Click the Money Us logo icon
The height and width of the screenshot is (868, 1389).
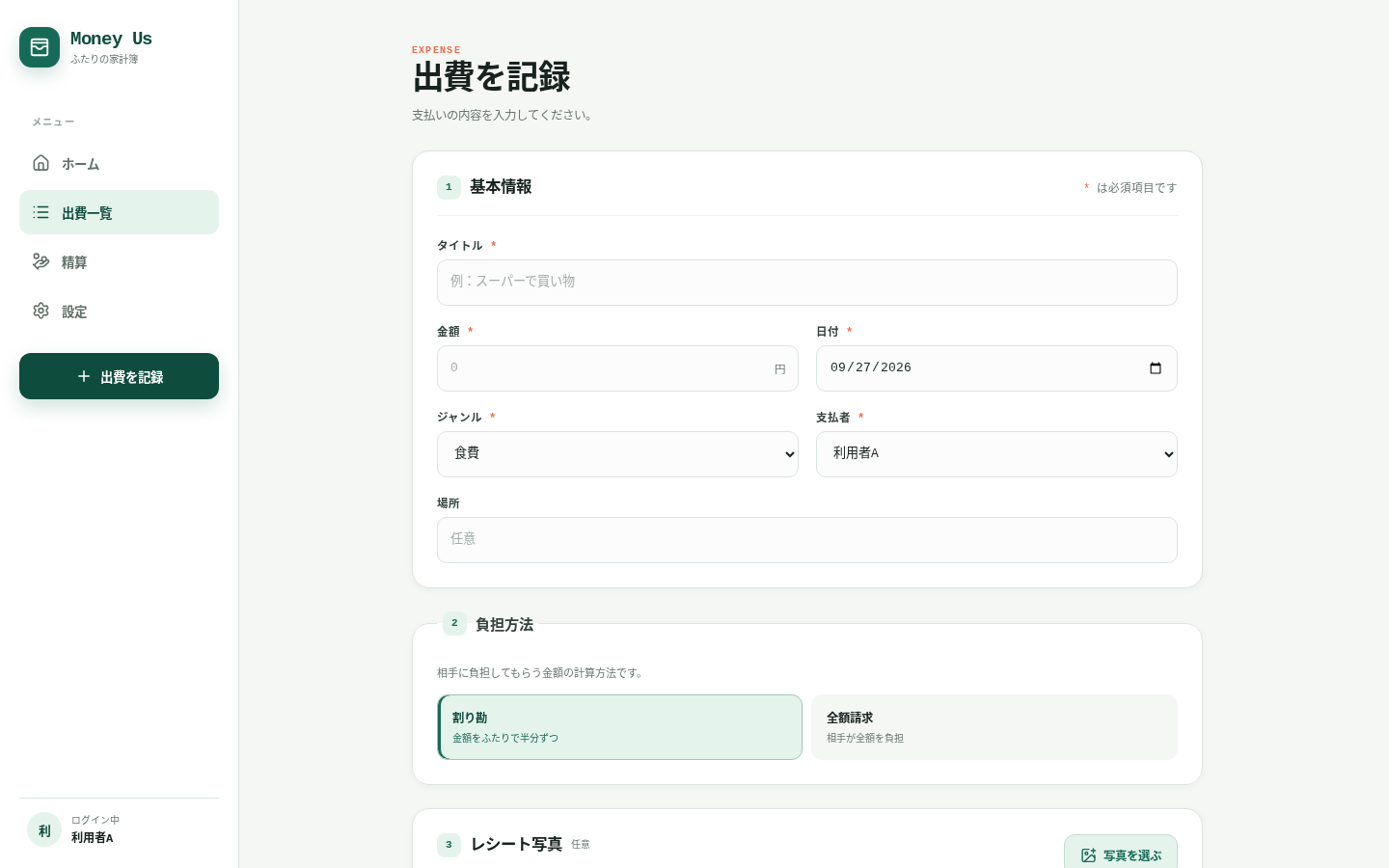40,47
